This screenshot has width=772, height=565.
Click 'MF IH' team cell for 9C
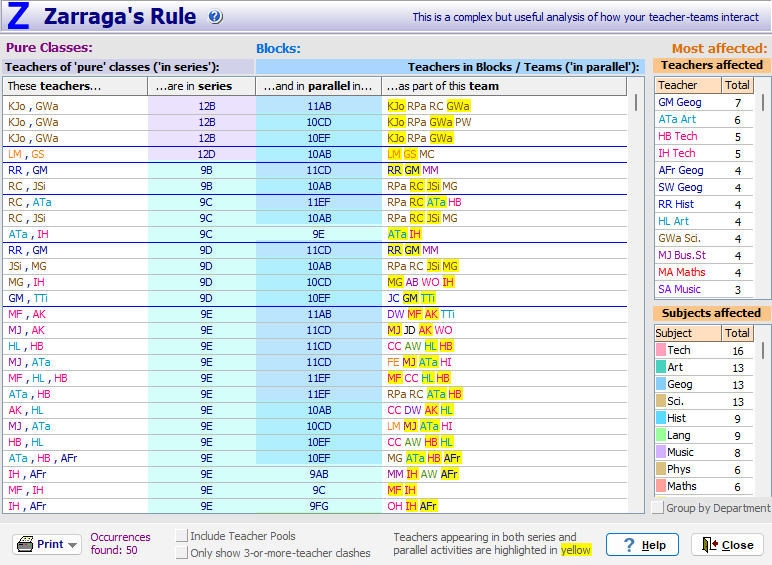pyautogui.click(x=504, y=490)
